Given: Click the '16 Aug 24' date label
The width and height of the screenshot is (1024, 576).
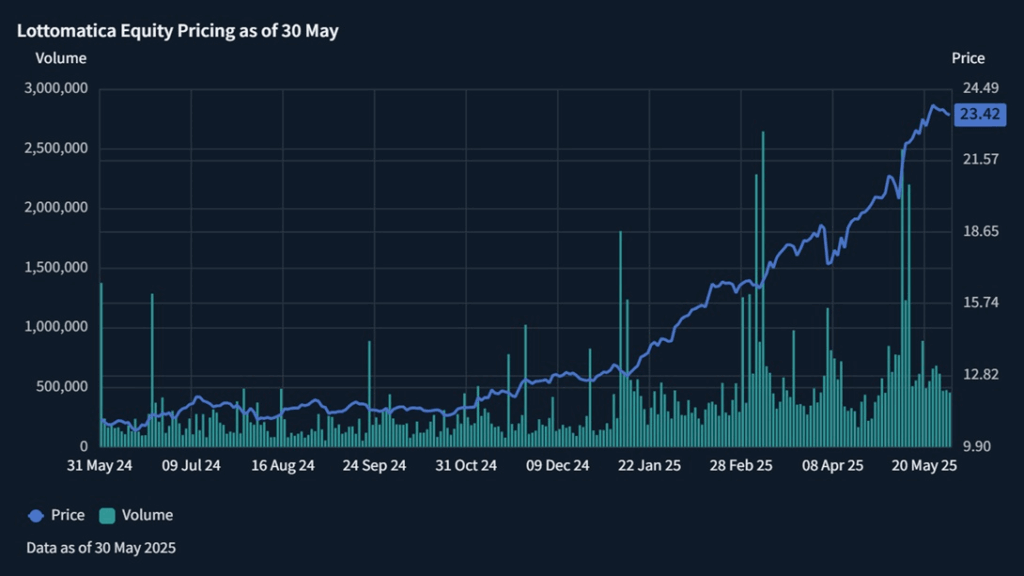Looking at the screenshot, I should click(283, 466).
